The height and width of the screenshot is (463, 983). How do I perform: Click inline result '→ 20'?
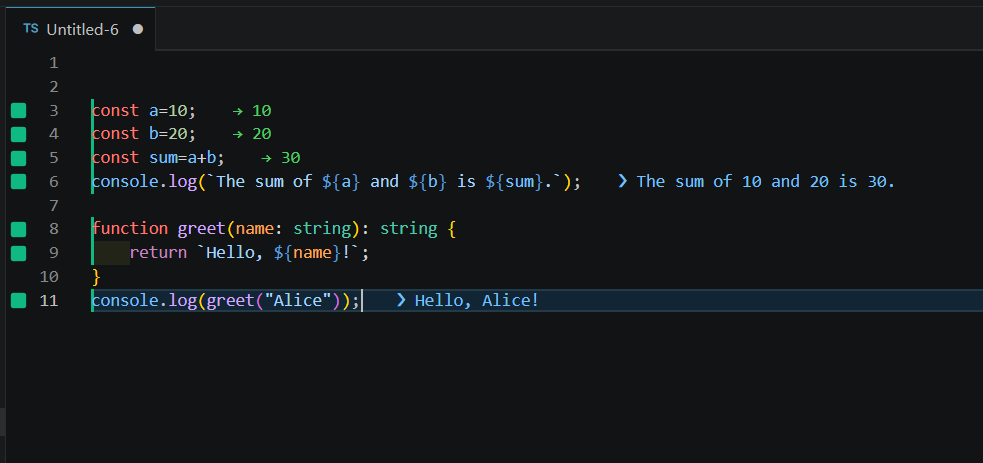click(252, 133)
